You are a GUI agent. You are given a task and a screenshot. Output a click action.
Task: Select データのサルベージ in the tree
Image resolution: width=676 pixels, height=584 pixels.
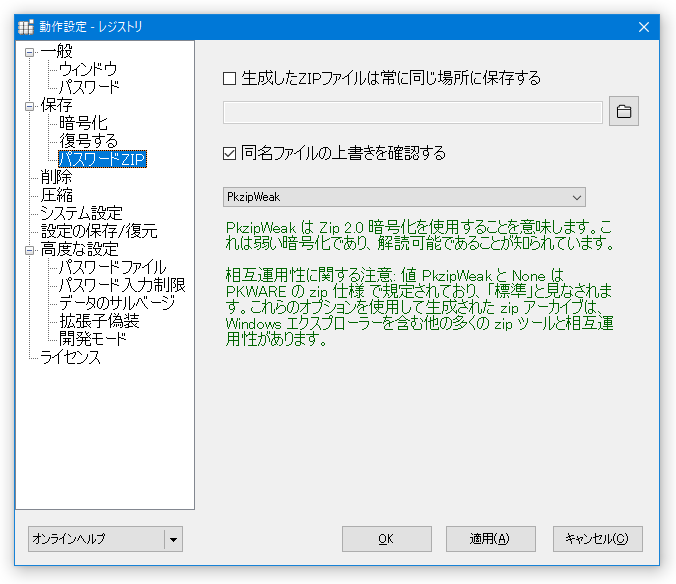tap(117, 303)
